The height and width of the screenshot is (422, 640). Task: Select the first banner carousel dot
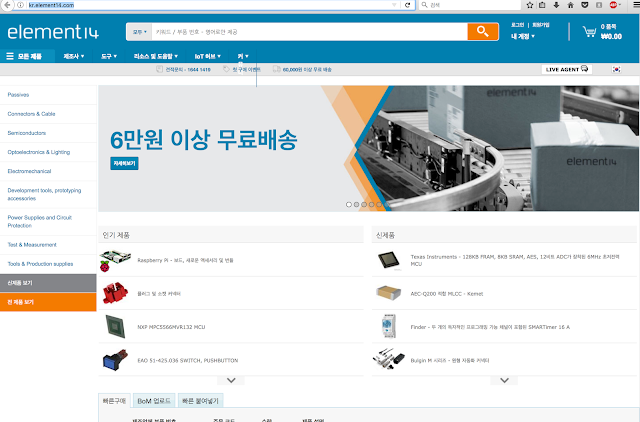click(349, 204)
